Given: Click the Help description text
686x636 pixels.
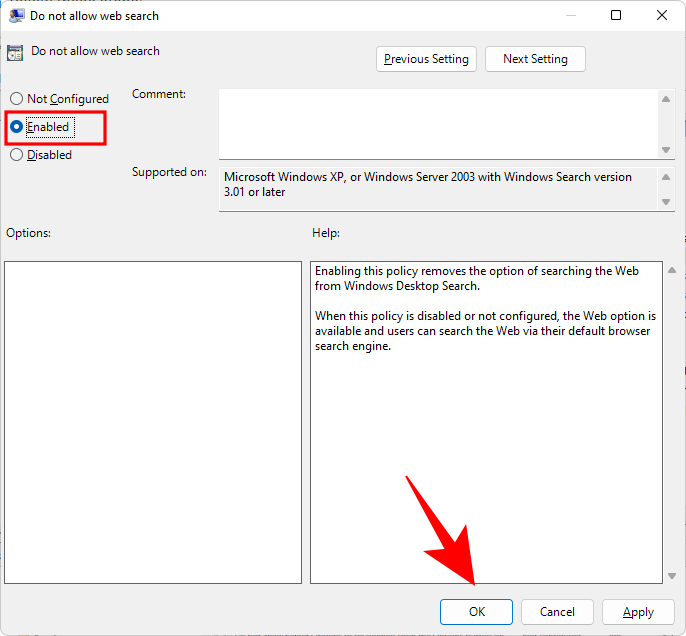Looking at the screenshot, I should [x=485, y=308].
